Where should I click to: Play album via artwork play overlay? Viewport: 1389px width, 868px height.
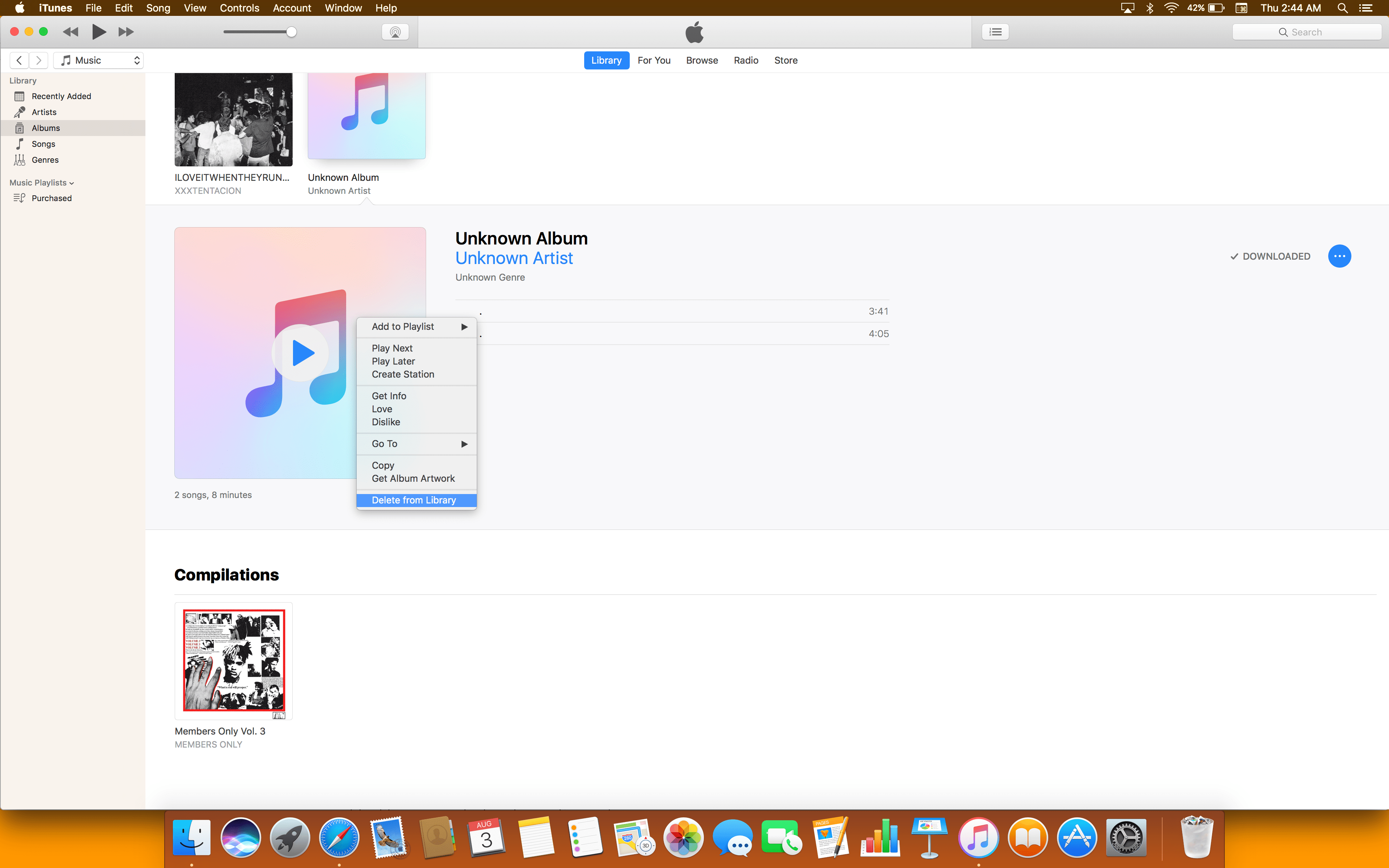pos(301,353)
